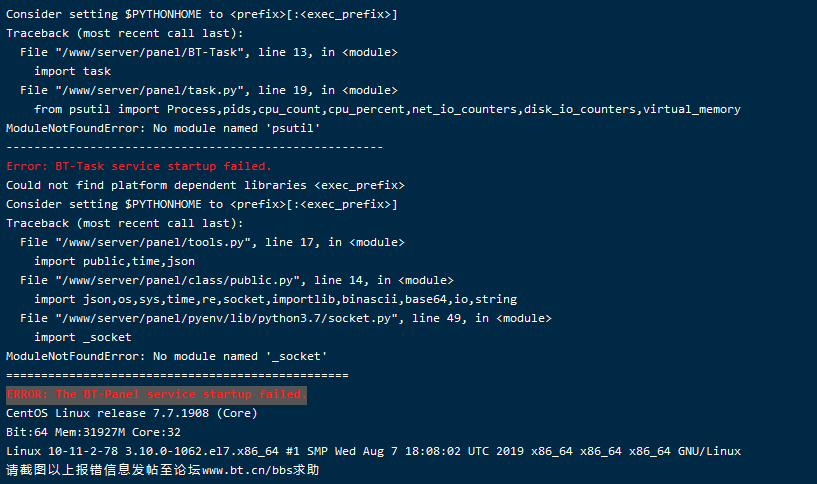Click the 'import public,time,json' line
This screenshot has height=484, width=817.
[x=115, y=262]
